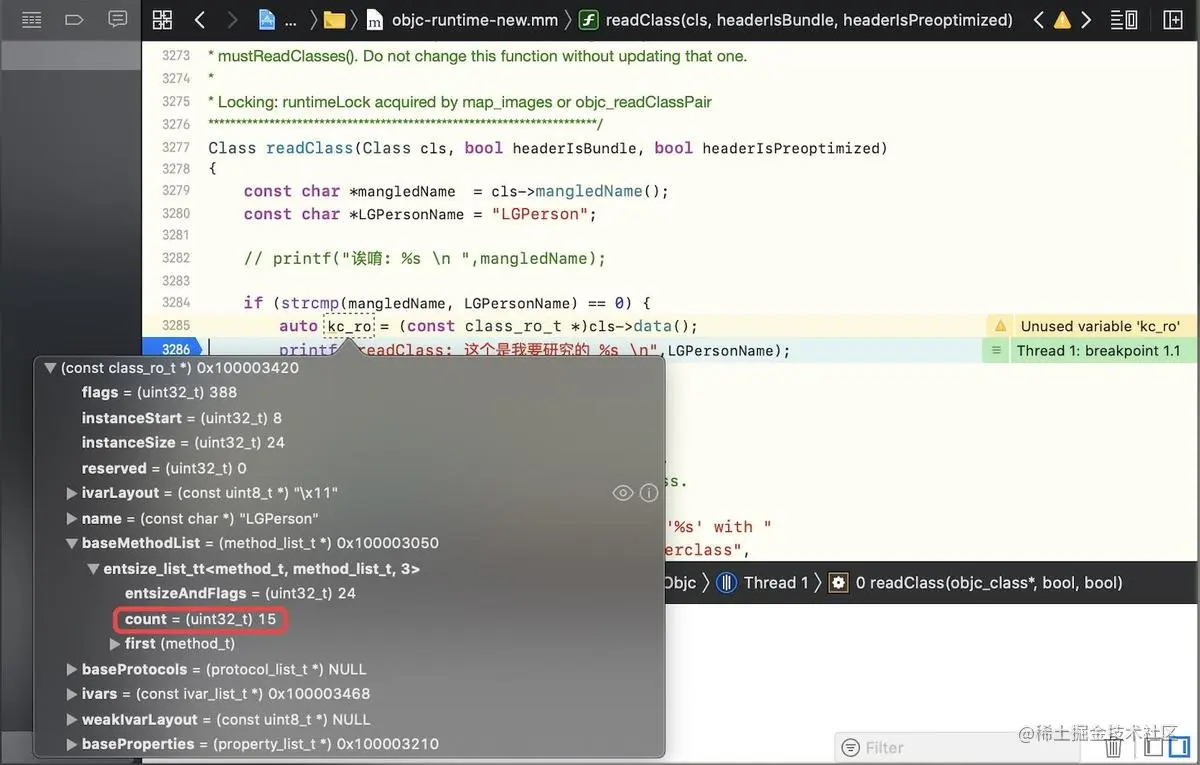Screen dimensions: 1200x765
Task: Select the instanceSize = 24 row
Action: pyautogui.click(x=349, y=443)
